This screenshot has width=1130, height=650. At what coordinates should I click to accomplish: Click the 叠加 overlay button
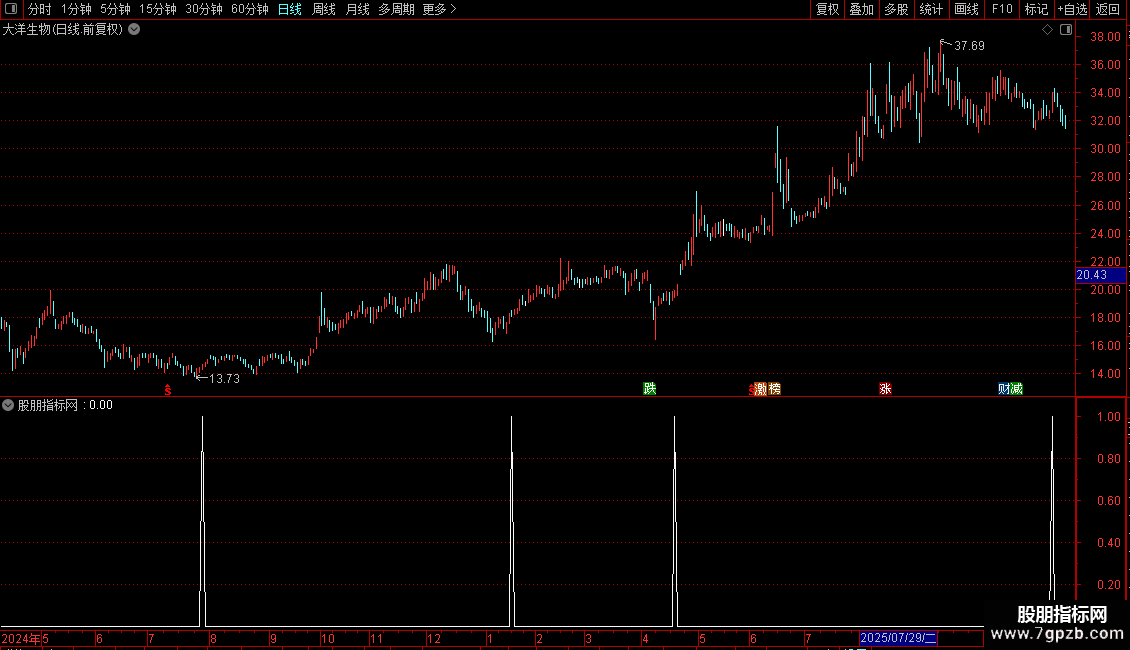pos(861,9)
